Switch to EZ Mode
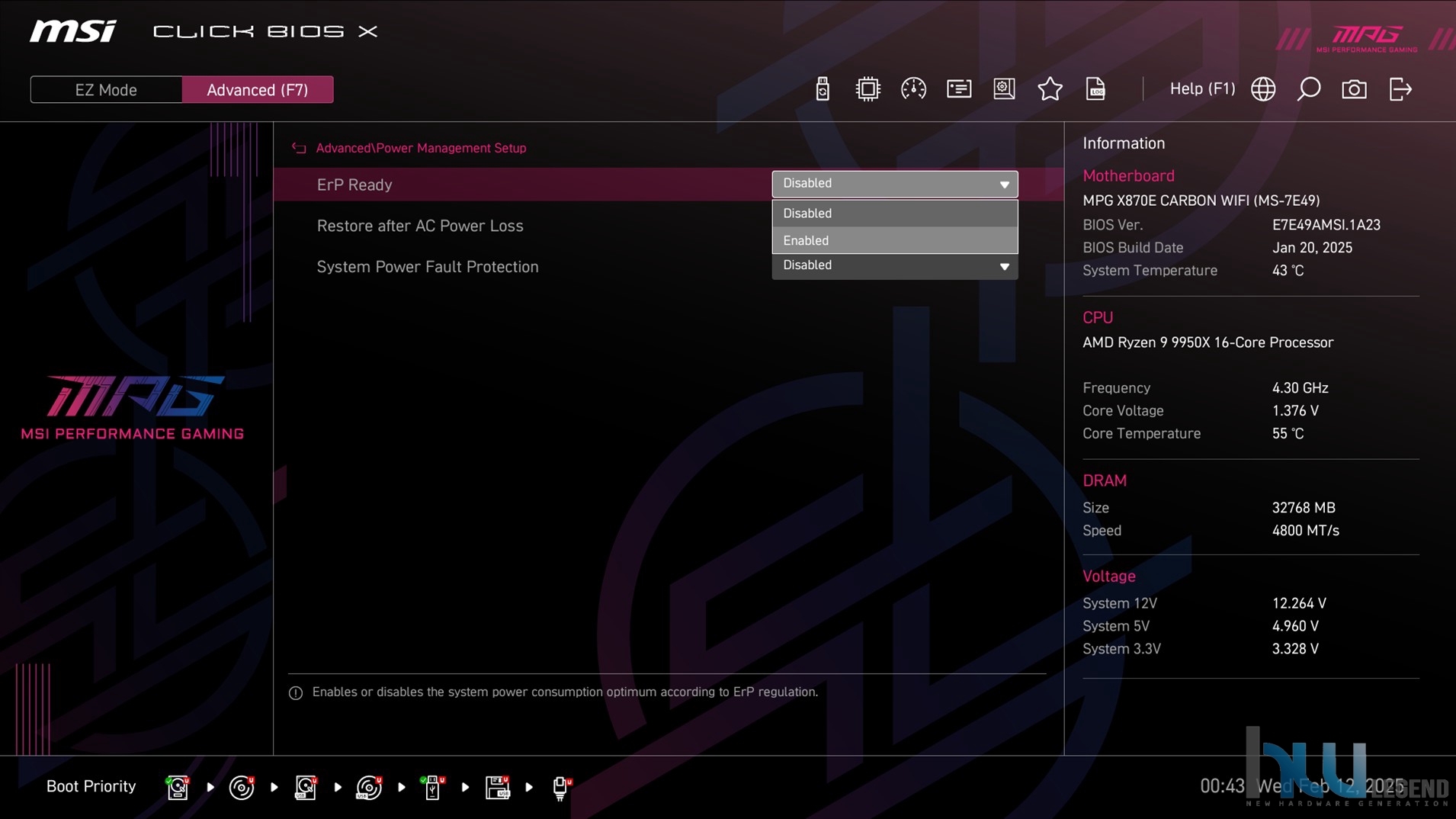This screenshot has width=1456, height=819. (106, 89)
